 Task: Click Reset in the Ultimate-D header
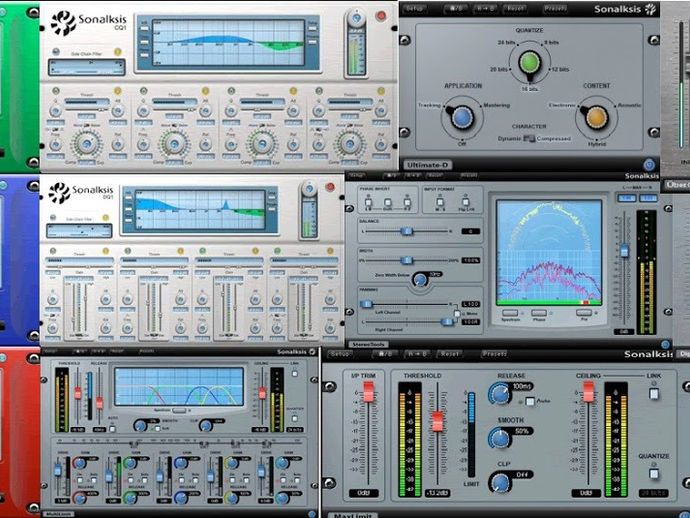tap(515, 8)
